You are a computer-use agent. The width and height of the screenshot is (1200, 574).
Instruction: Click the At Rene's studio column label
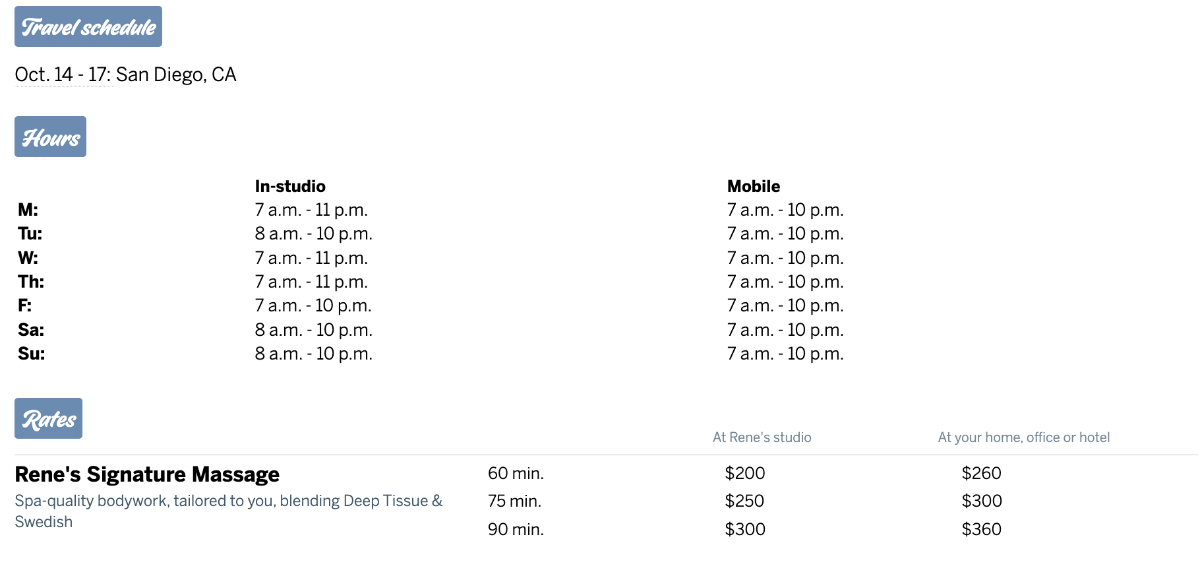pyautogui.click(x=762, y=437)
